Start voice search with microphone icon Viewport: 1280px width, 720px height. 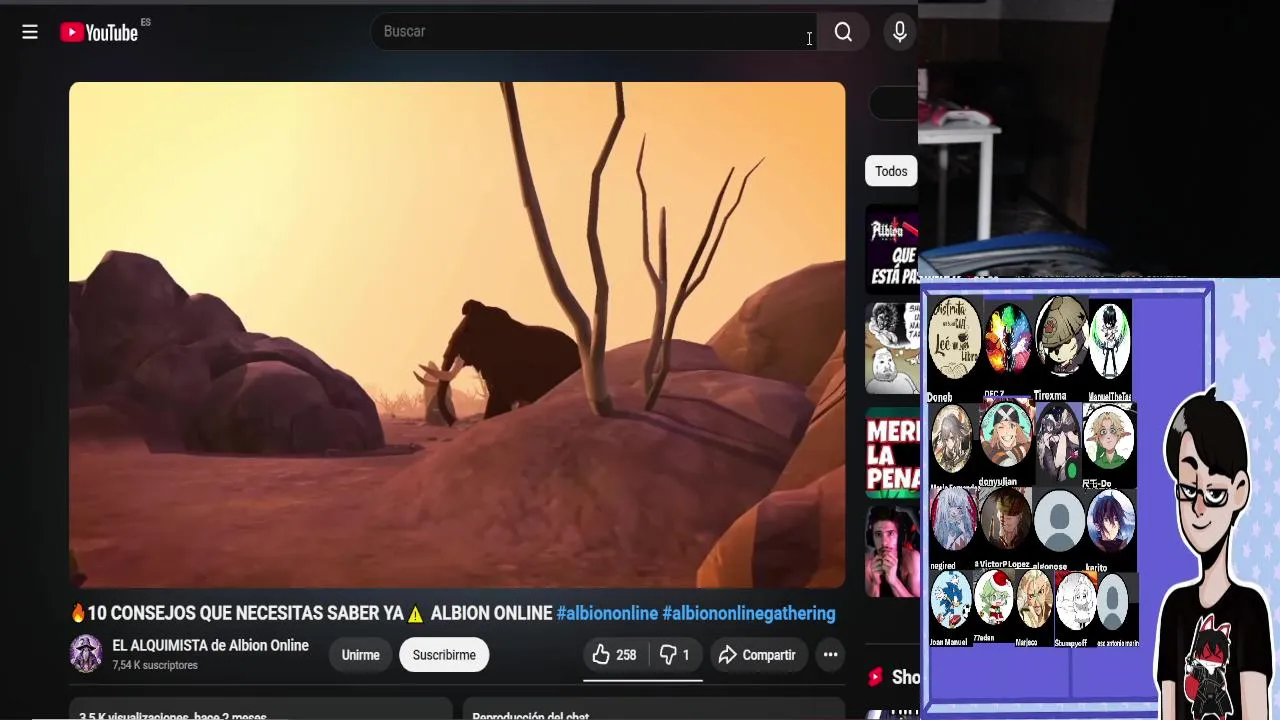point(900,32)
